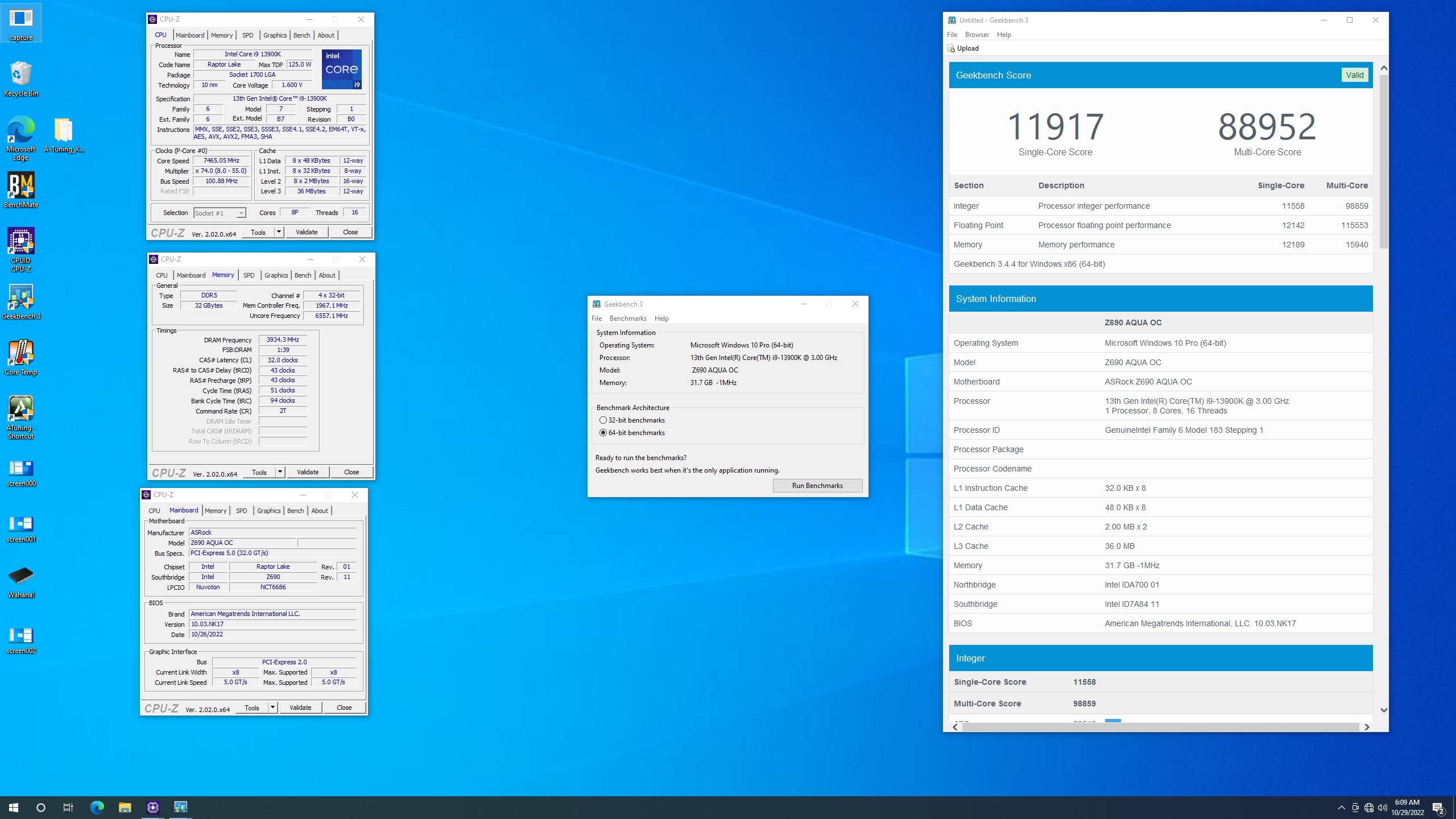Open the notification center icon
1456x819 pixels.
pyautogui.click(x=1438, y=808)
